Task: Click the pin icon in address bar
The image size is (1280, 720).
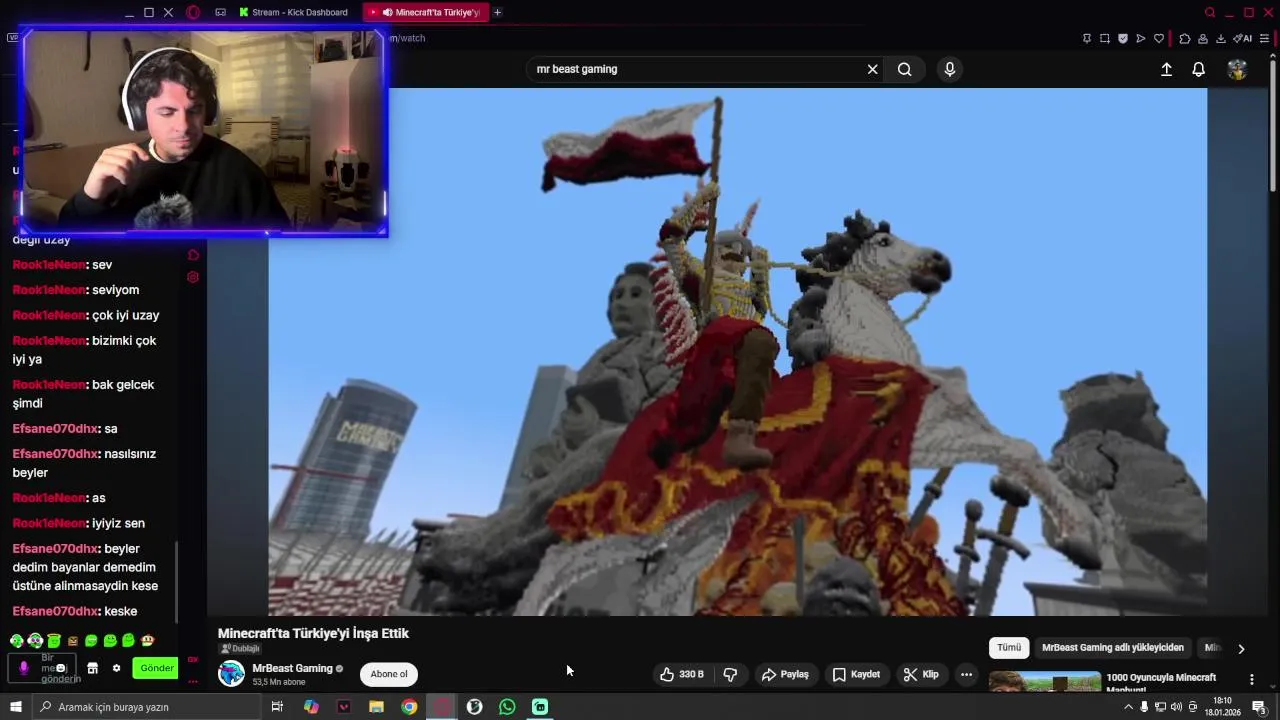Action: tap(1087, 38)
